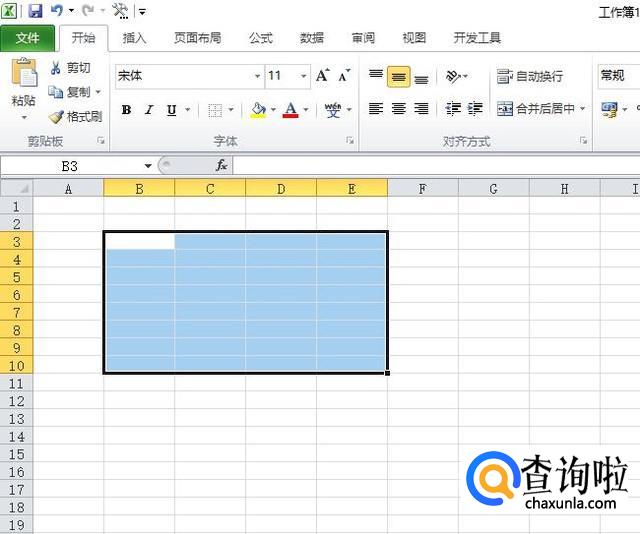The height and width of the screenshot is (534, 640).
Task: Click 复制 (Copy) button
Action: coord(69,92)
